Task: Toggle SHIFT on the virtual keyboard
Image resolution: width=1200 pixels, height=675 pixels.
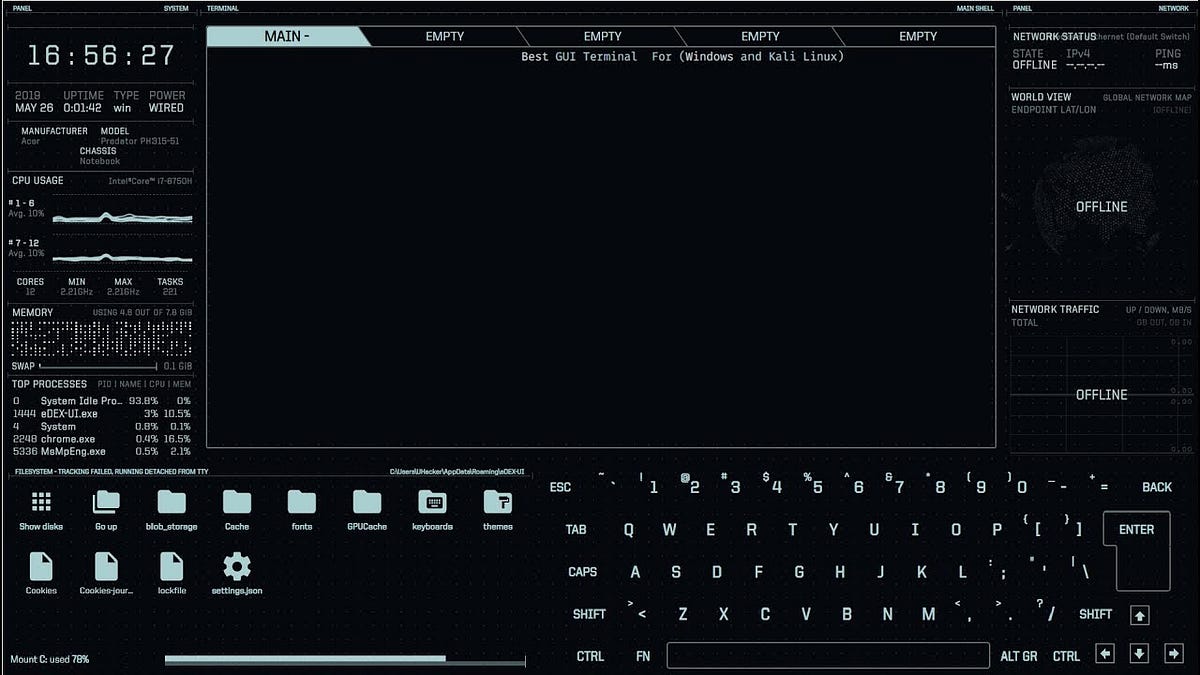Action: pos(589,613)
